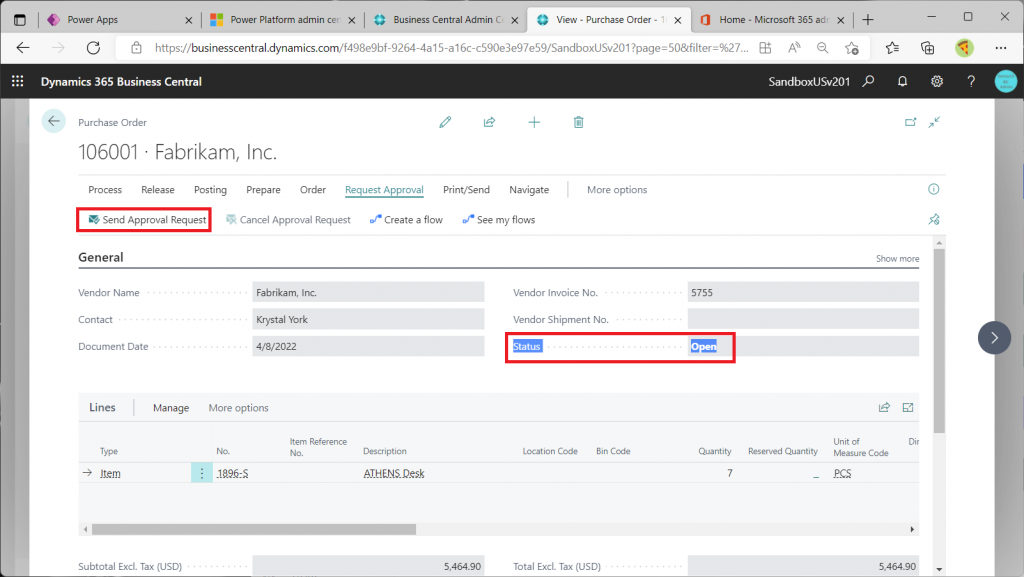Click the share icon above the order title

tap(489, 122)
